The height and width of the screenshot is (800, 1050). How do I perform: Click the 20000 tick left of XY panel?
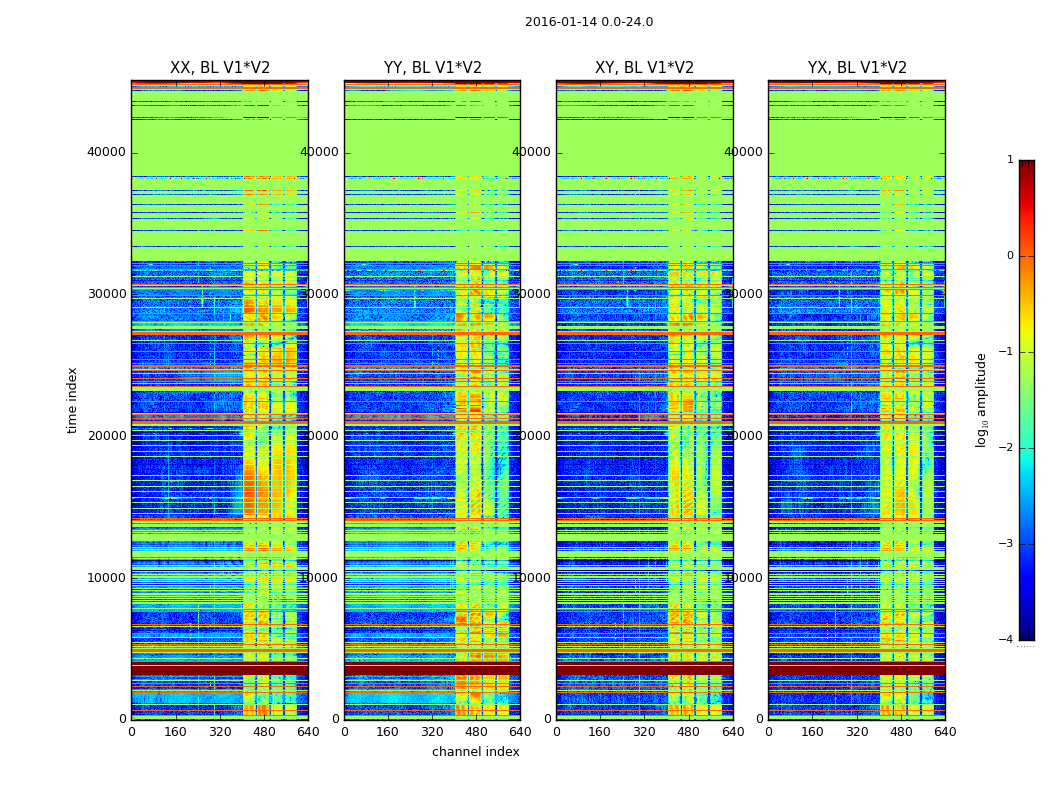coord(531,436)
